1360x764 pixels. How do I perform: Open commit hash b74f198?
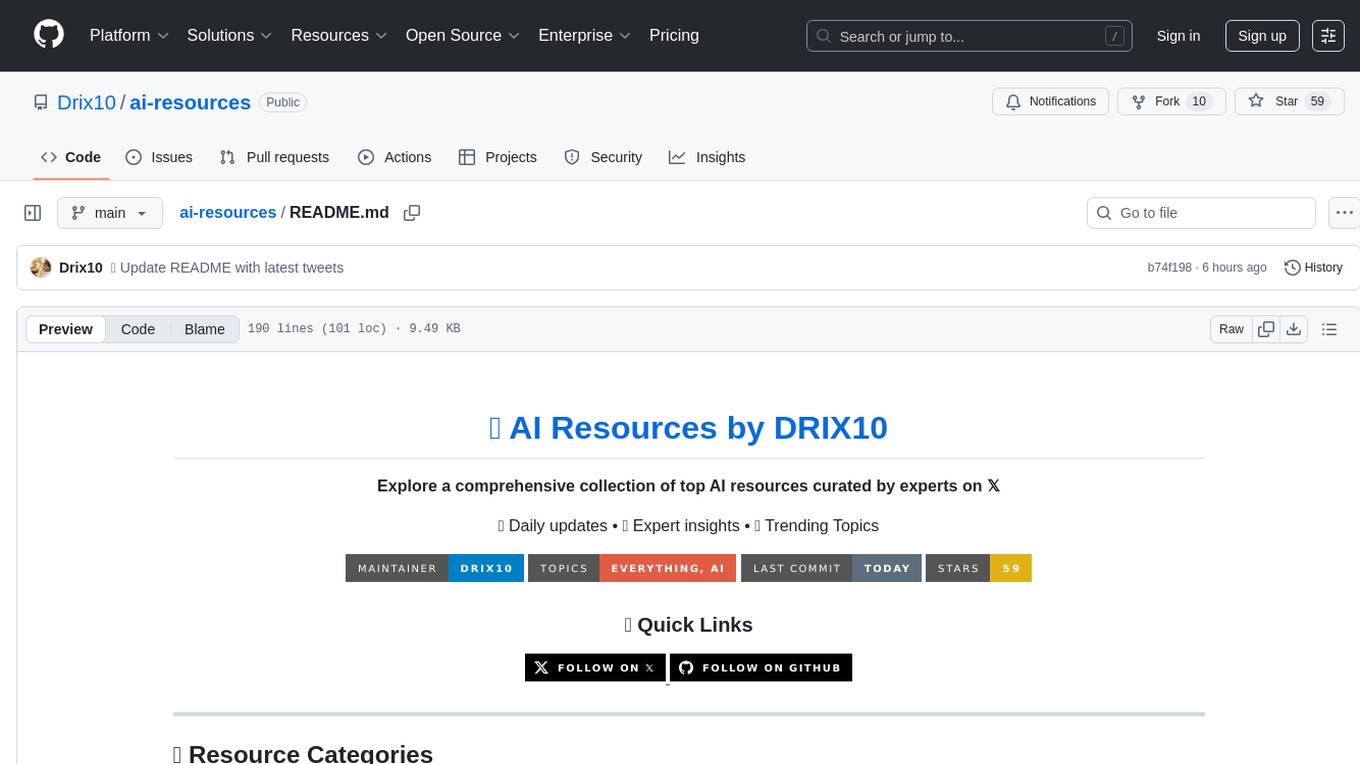1170,267
